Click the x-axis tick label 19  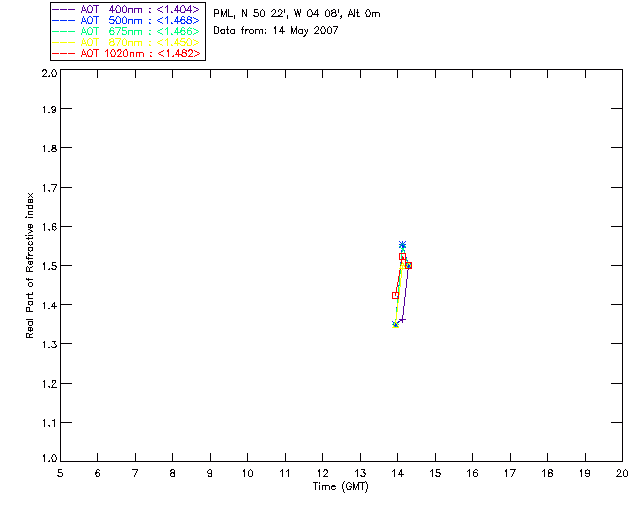click(585, 473)
